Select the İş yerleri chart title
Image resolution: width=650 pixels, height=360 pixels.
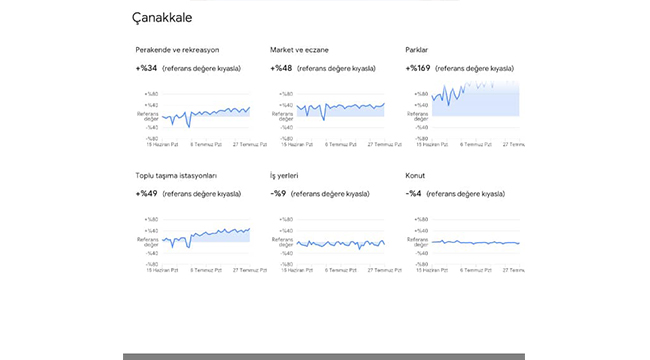[x=284, y=175]
